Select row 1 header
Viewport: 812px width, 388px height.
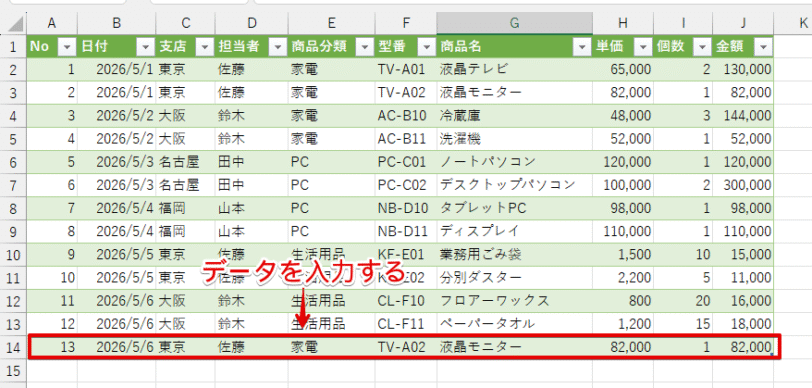pos(13,47)
